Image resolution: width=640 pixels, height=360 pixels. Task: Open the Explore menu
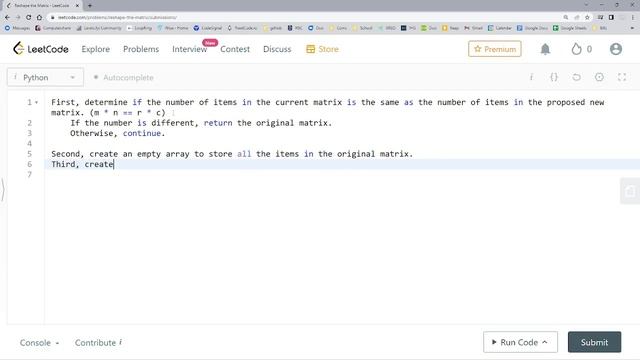[96, 49]
